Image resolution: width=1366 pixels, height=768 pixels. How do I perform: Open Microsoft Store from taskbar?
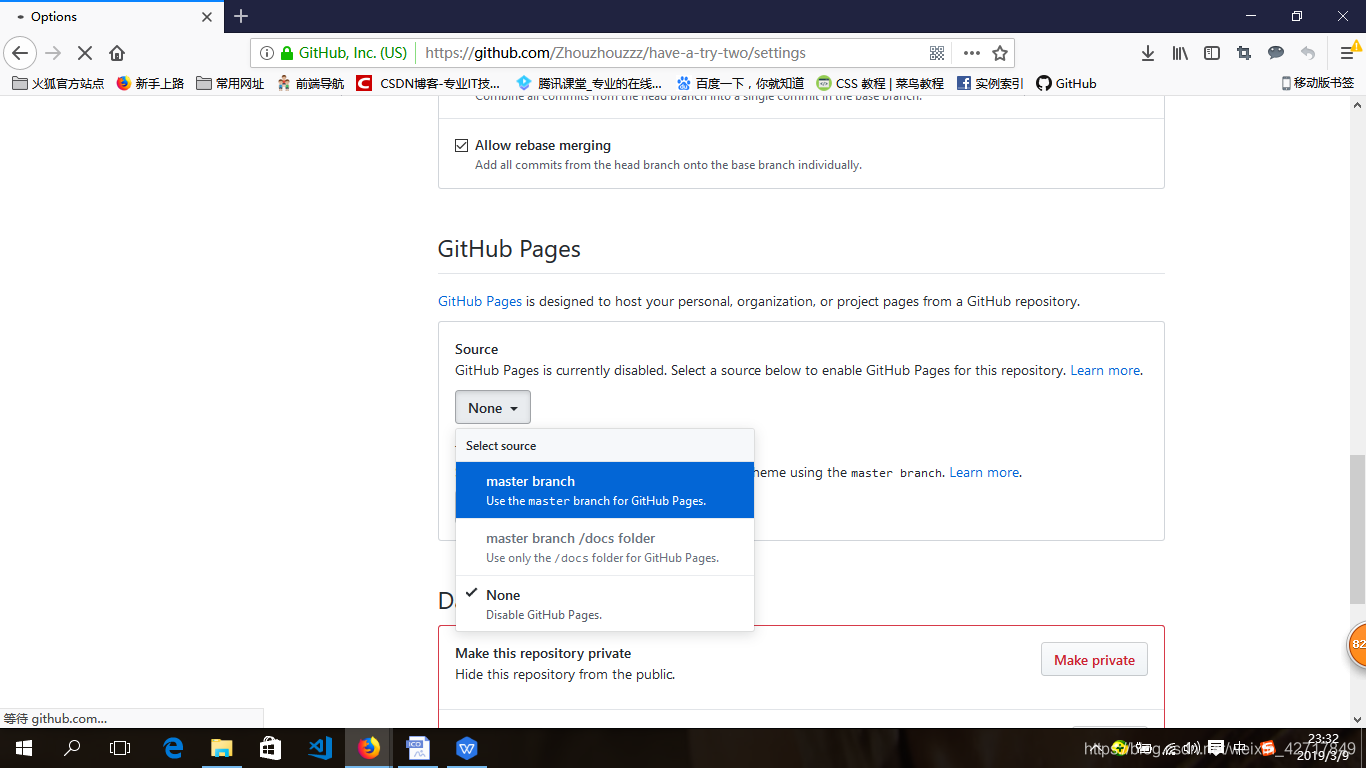pyautogui.click(x=270, y=747)
